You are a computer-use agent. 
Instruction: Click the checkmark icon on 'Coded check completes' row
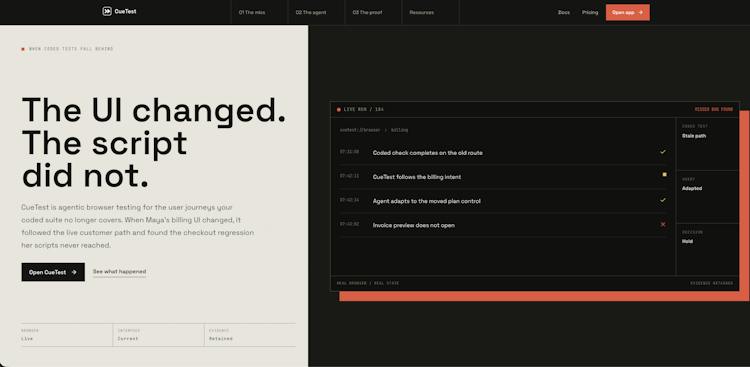pyautogui.click(x=663, y=152)
